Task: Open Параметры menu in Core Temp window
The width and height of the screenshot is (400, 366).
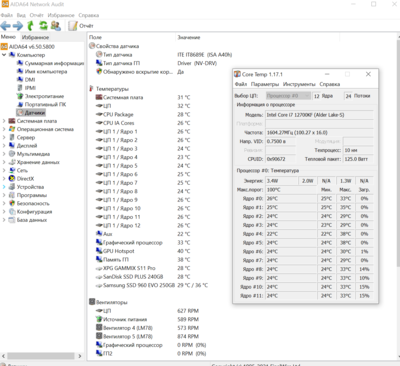Action: point(265,84)
